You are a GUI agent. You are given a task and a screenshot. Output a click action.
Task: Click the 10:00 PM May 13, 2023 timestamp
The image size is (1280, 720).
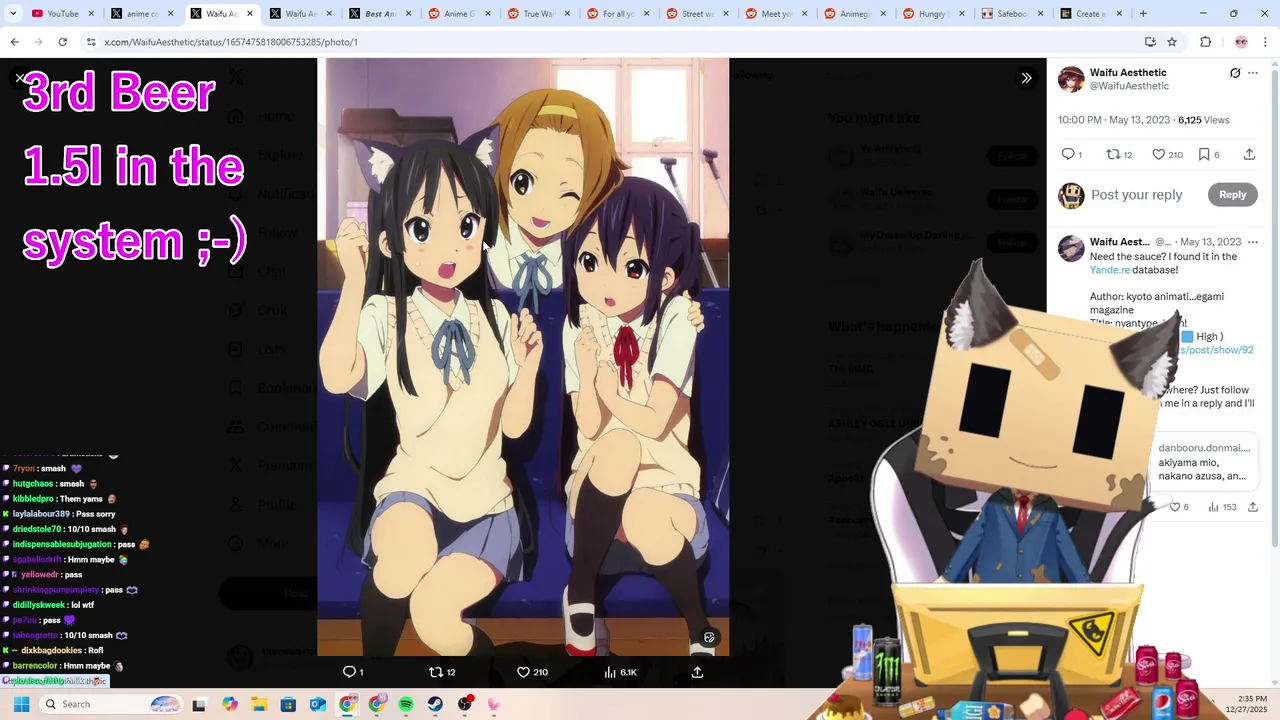[1114, 120]
